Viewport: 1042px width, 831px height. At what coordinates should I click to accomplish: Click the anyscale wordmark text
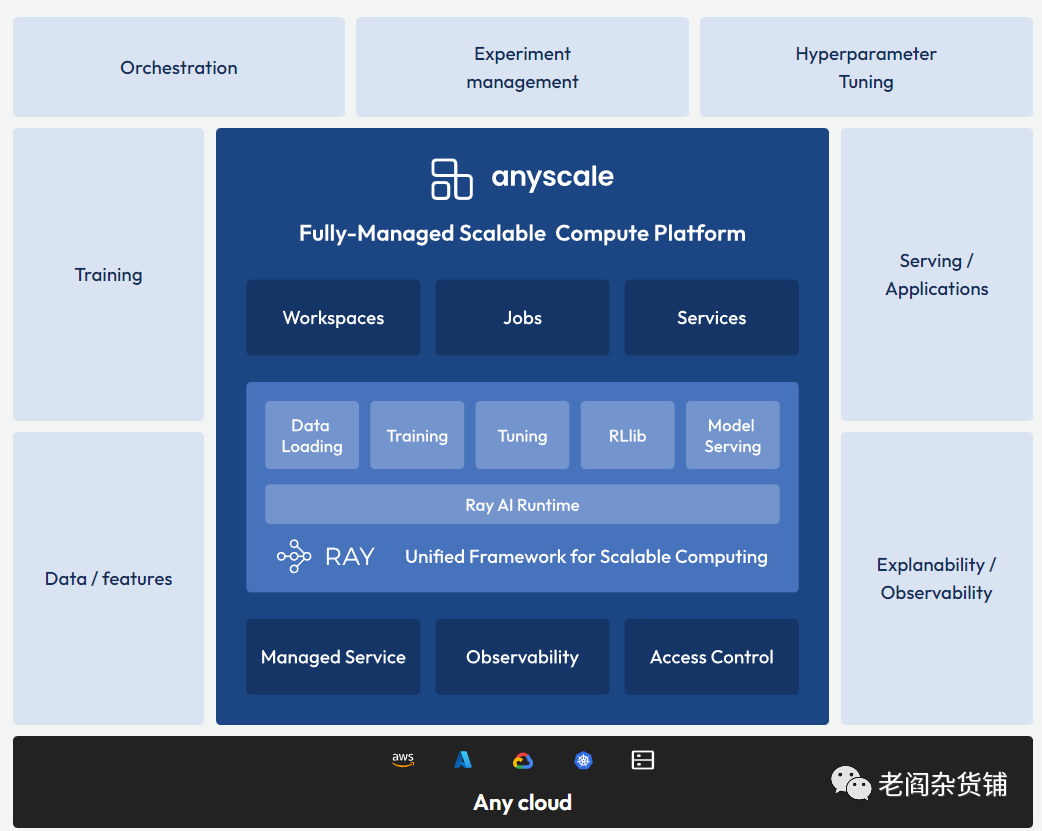point(552,177)
